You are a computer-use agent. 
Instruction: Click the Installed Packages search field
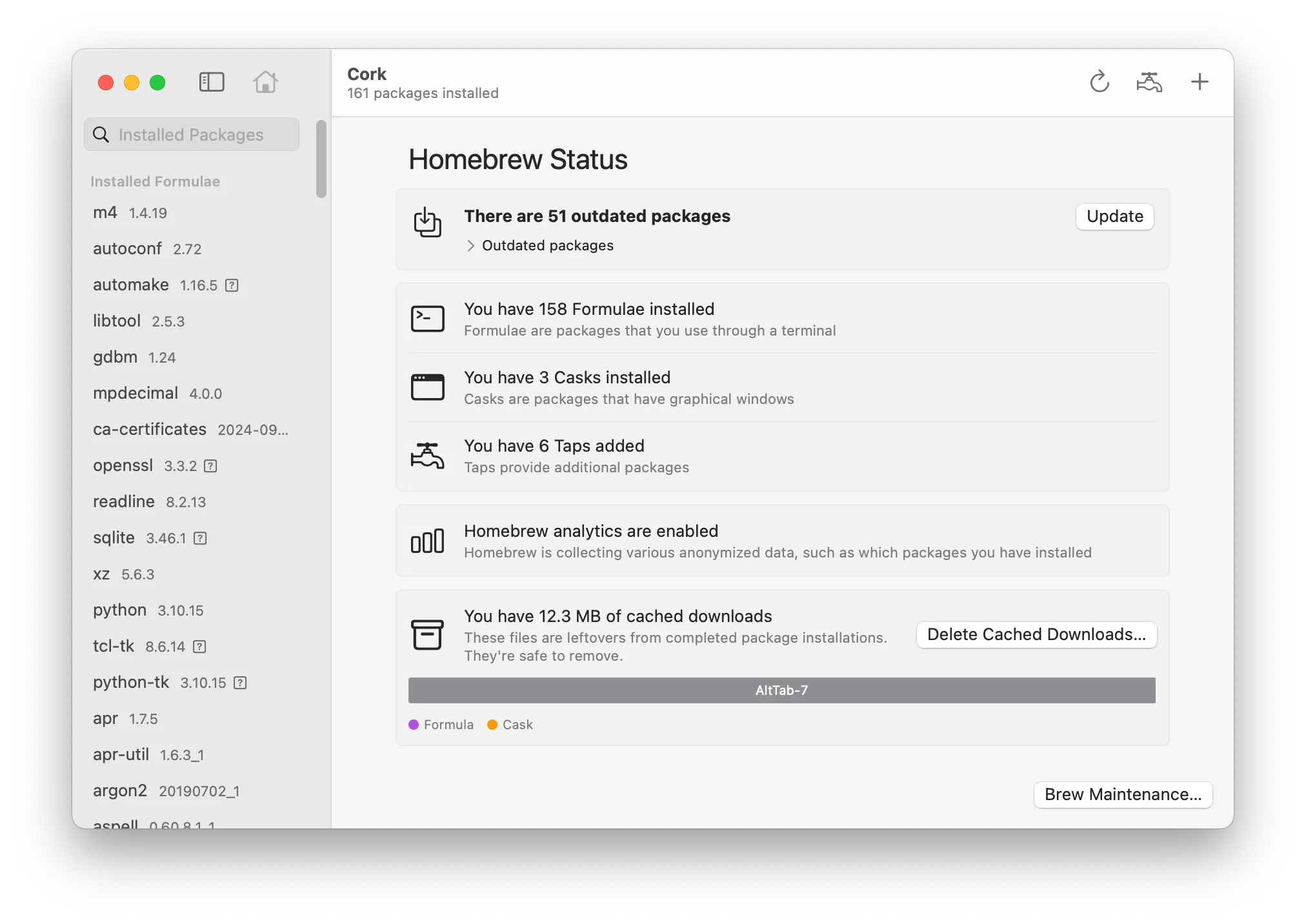[191, 134]
